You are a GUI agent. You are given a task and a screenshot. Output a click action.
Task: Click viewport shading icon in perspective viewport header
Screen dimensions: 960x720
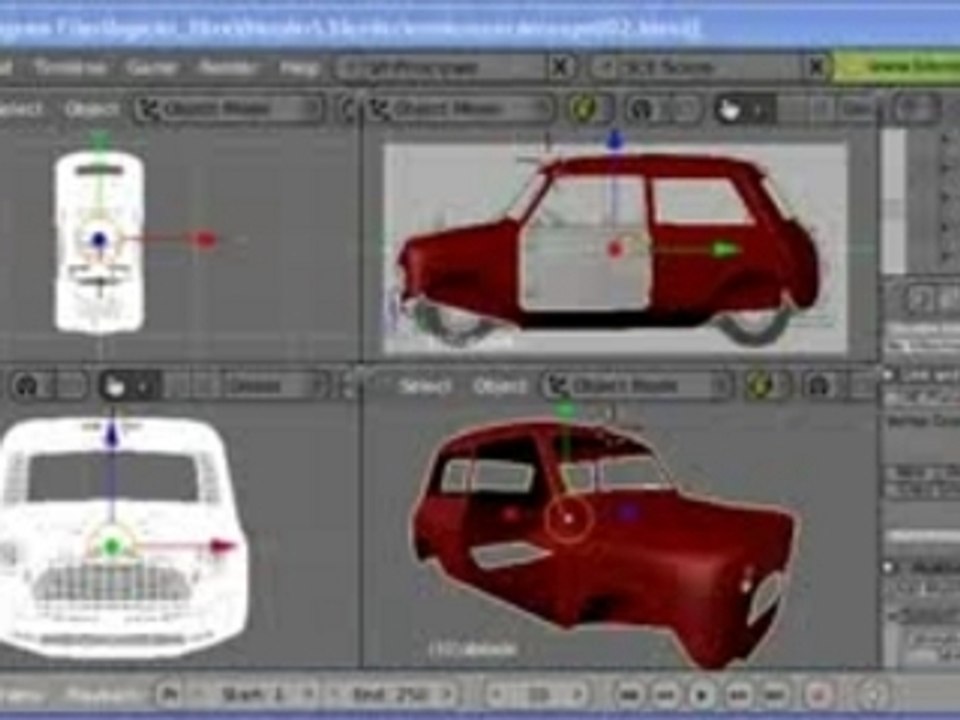[761, 386]
